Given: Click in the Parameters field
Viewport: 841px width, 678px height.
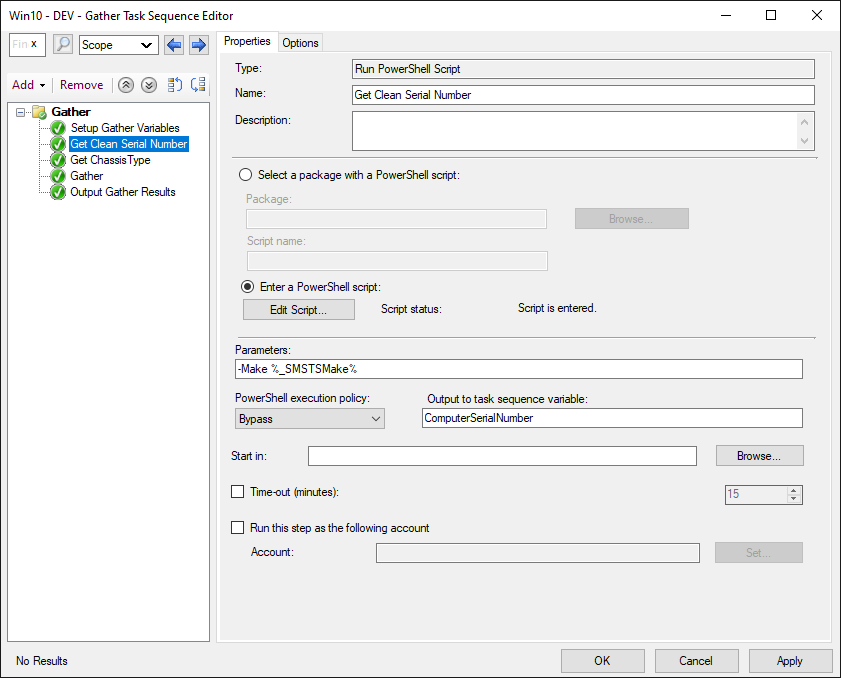Looking at the screenshot, I should tap(519, 369).
